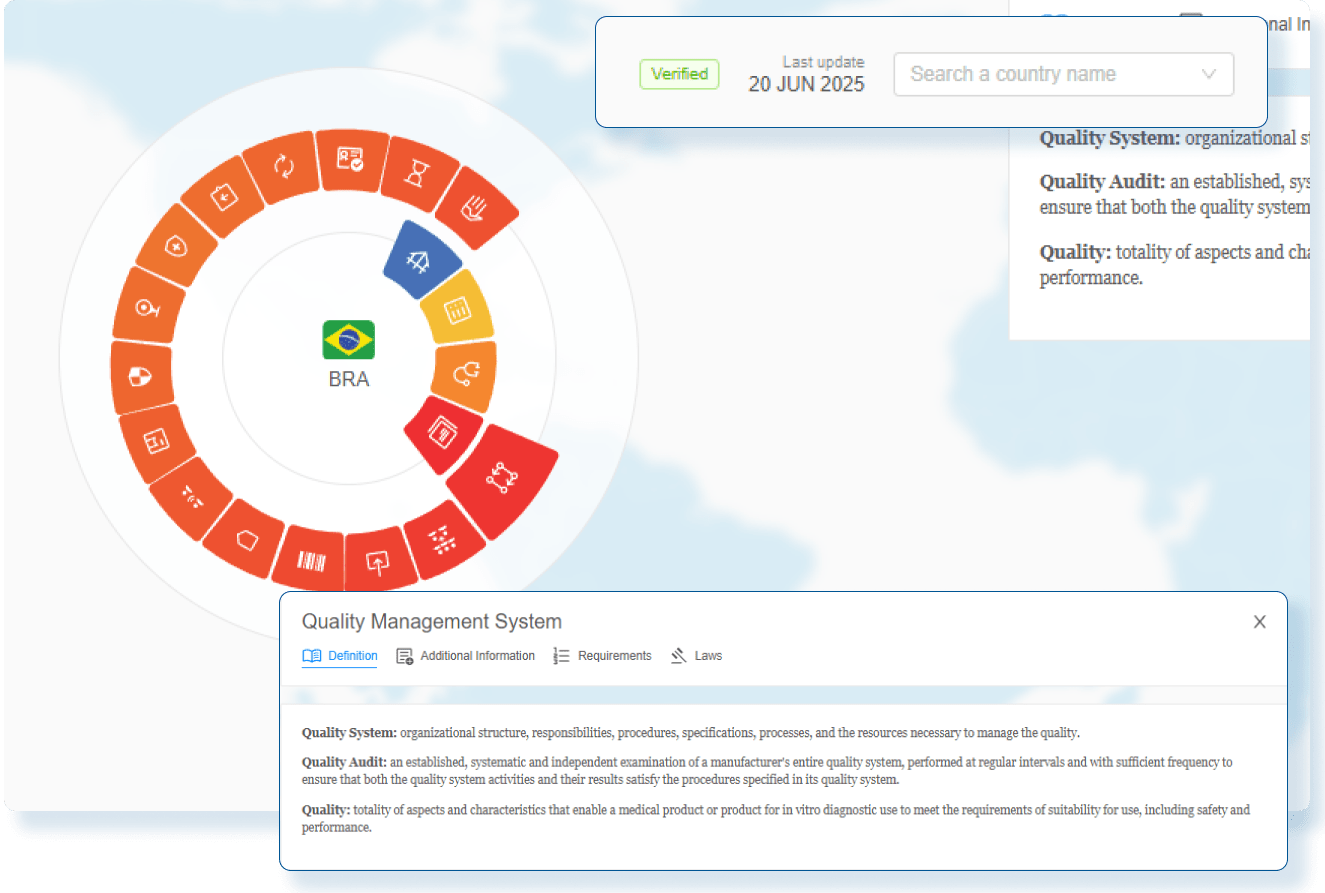1325x893 pixels.
Task: Select the pentagon tag wheel segment
Action: point(247,539)
